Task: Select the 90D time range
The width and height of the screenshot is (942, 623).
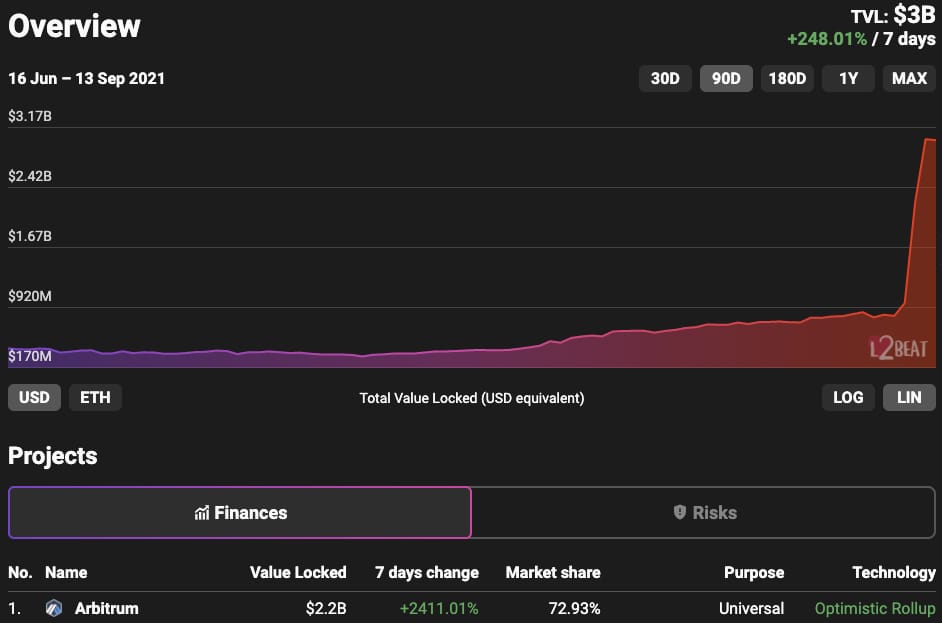Action: [x=726, y=79]
